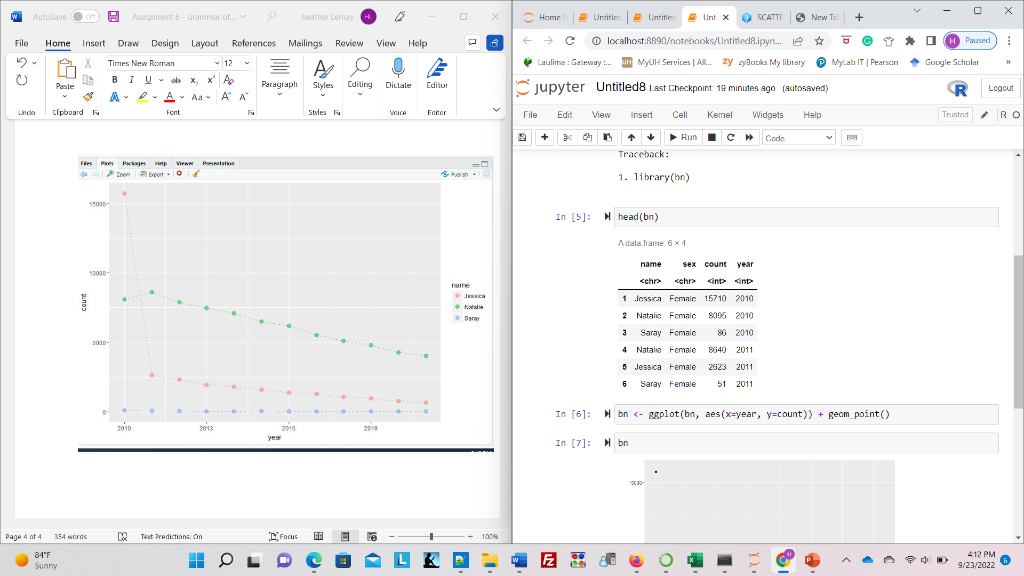
Task: Click the Logout button in Jupyter
Action: (x=999, y=87)
